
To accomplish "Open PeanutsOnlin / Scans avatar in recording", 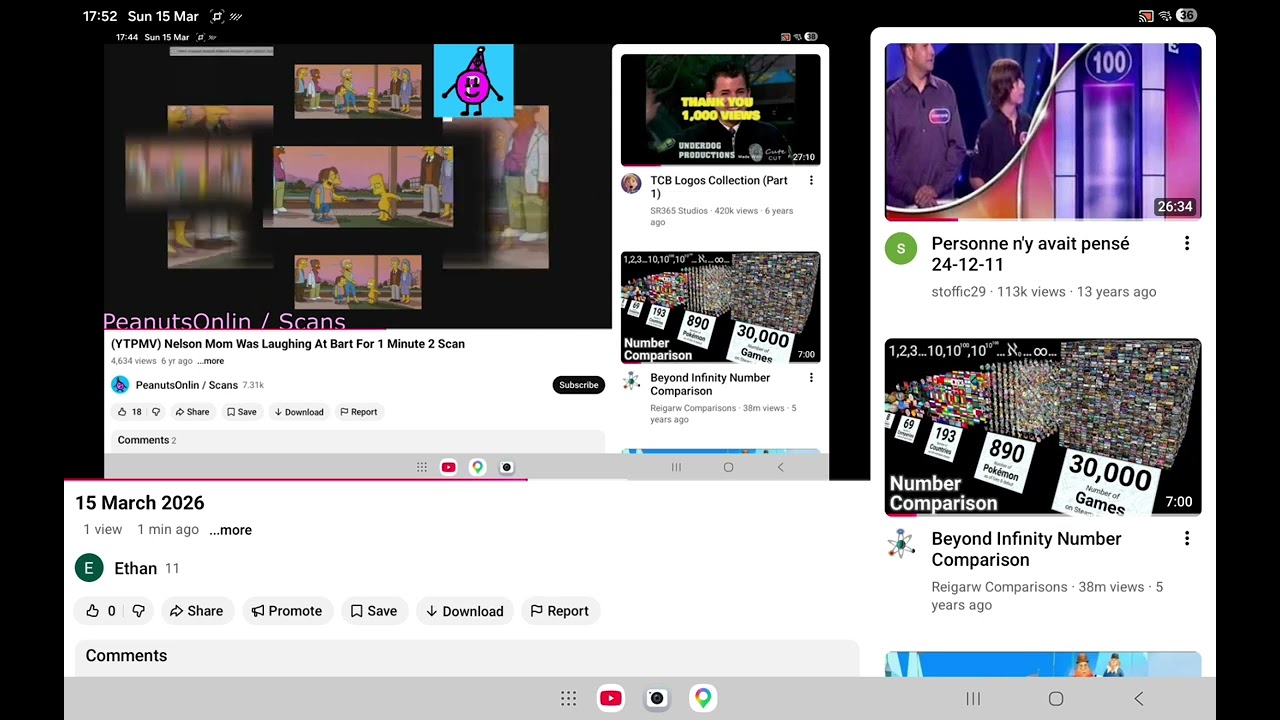I will 120,385.
